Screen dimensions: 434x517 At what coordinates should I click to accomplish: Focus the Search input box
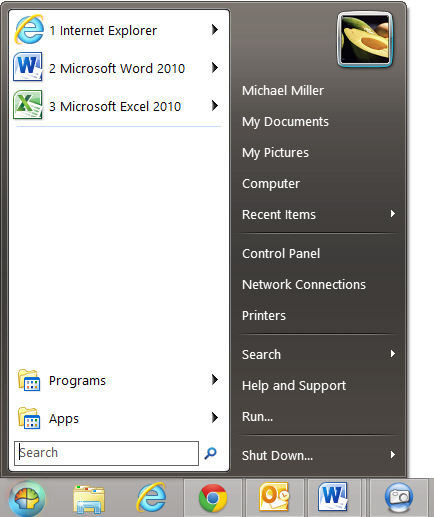[106, 453]
